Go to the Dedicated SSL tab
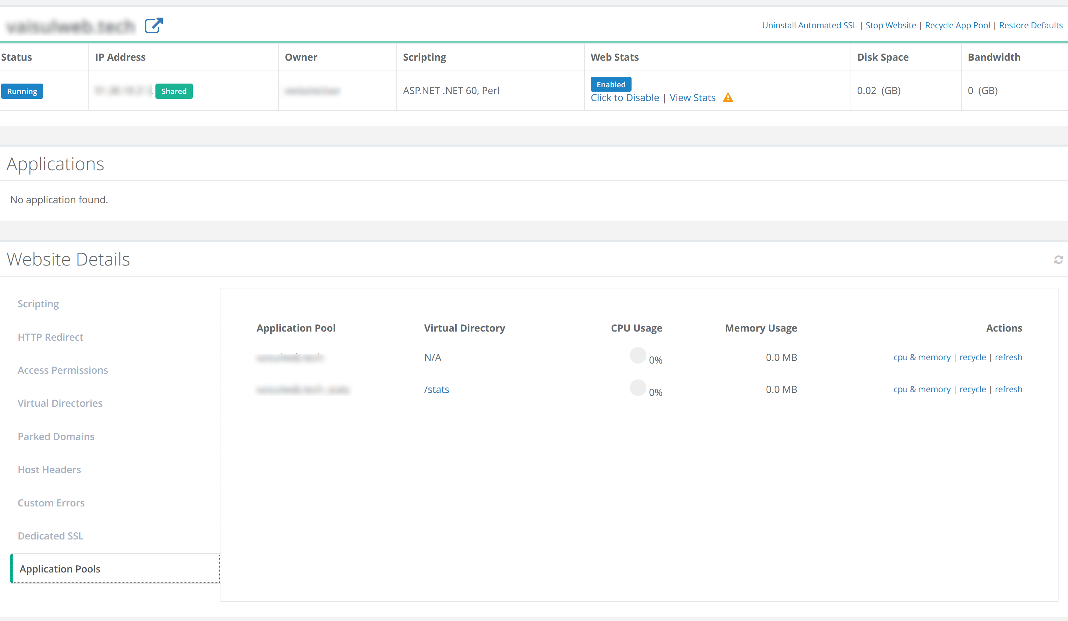This screenshot has width=1068, height=621. (50, 536)
